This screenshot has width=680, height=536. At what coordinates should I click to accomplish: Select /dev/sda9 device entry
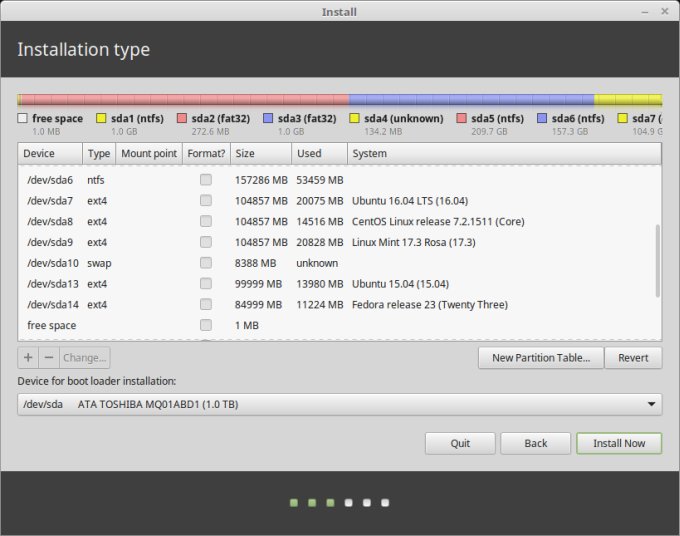[x=50, y=242]
